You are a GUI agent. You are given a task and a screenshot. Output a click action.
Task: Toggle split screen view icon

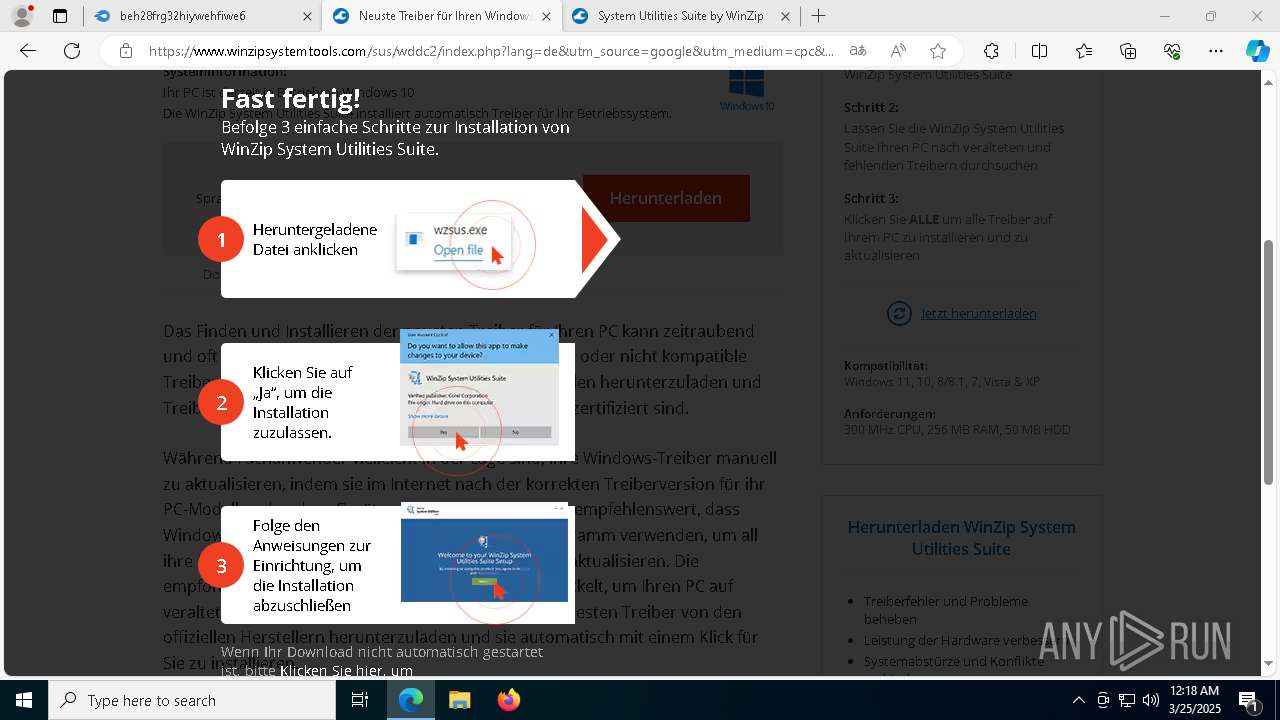[x=1039, y=51]
